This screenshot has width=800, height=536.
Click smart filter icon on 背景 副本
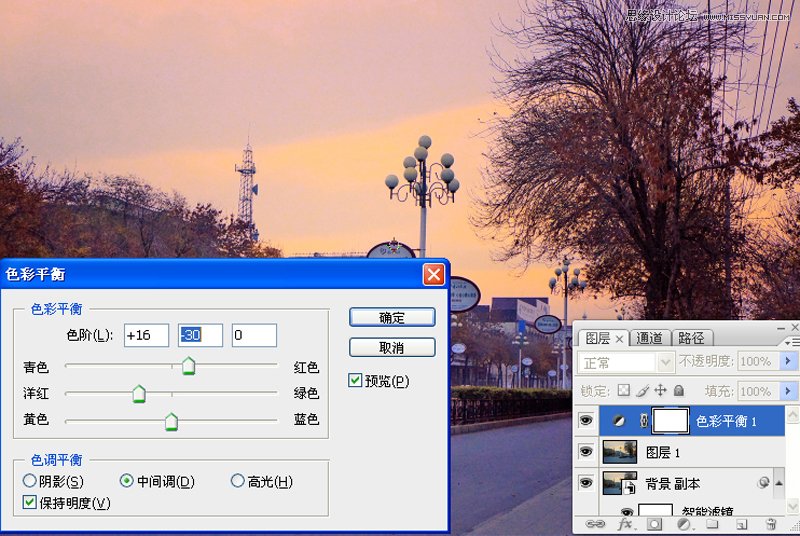[763, 482]
